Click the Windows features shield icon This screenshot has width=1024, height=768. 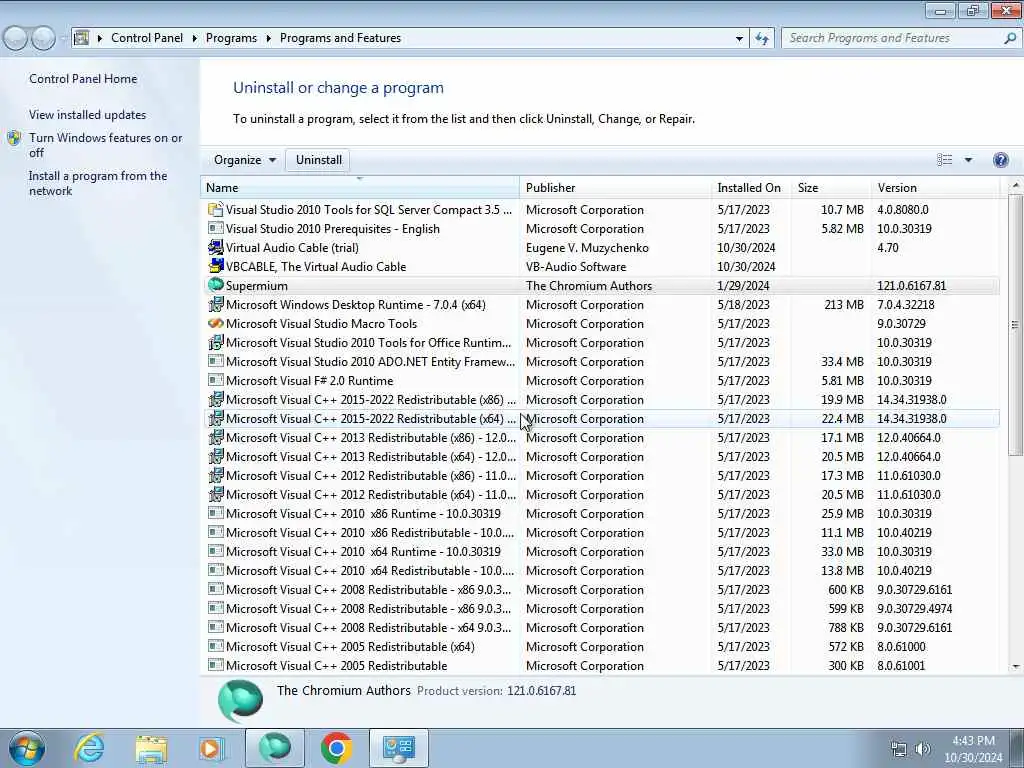pyautogui.click(x=14, y=138)
